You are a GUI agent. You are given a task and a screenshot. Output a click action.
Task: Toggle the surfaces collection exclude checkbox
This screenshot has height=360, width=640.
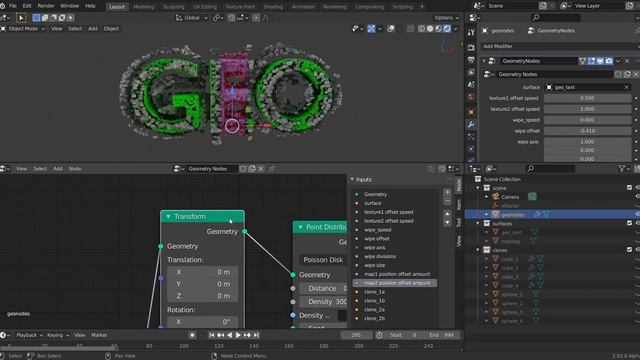tap(629, 223)
